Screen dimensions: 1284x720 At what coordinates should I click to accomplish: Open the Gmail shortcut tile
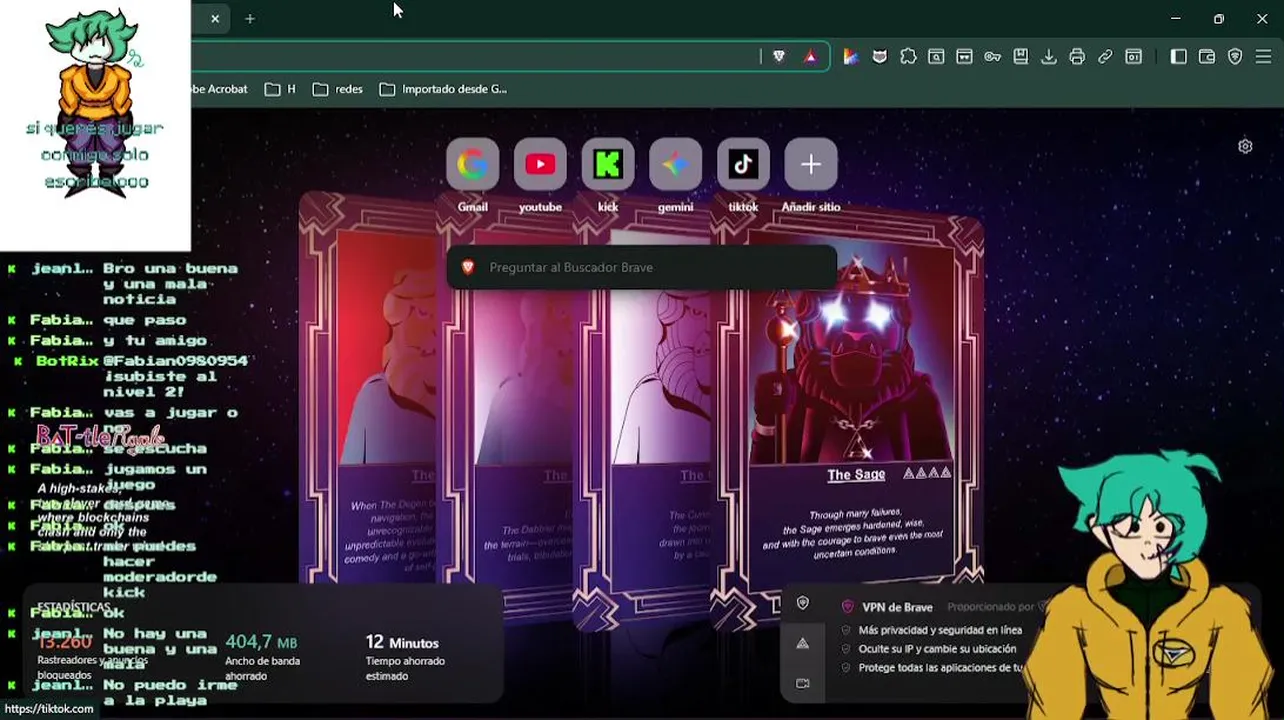tap(472, 165)
